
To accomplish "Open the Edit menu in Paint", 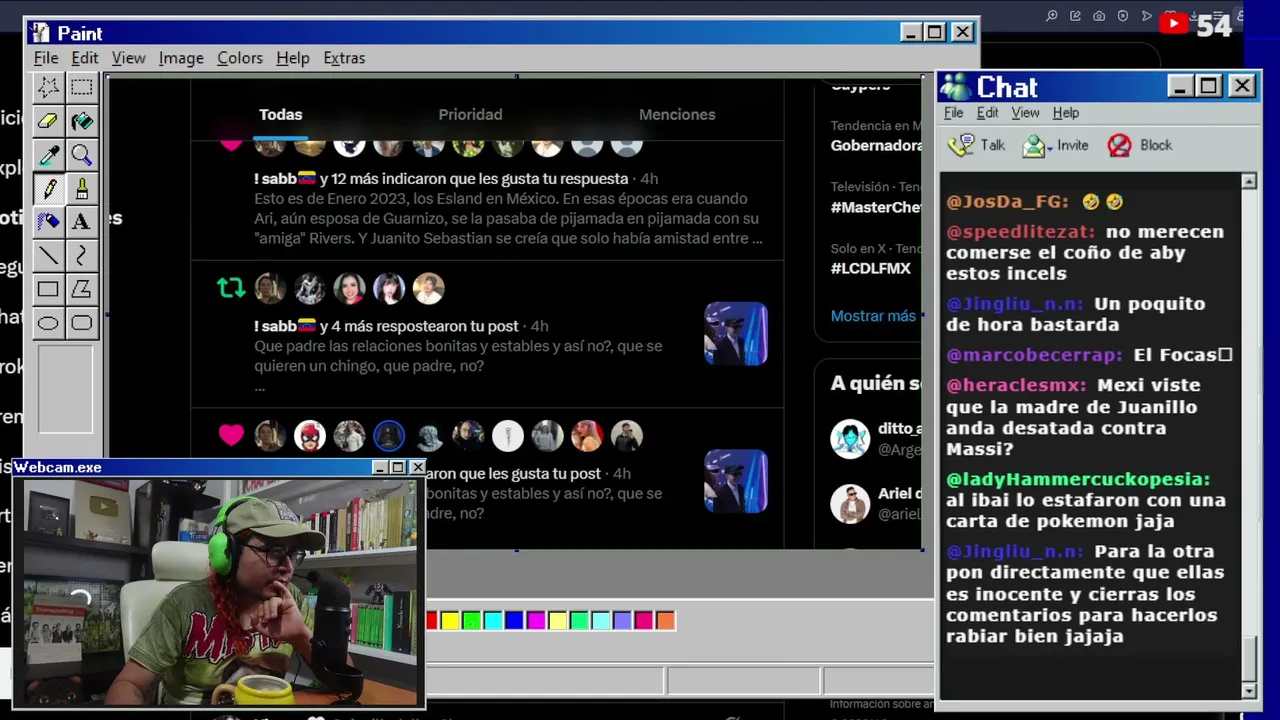I will (84, 58).
